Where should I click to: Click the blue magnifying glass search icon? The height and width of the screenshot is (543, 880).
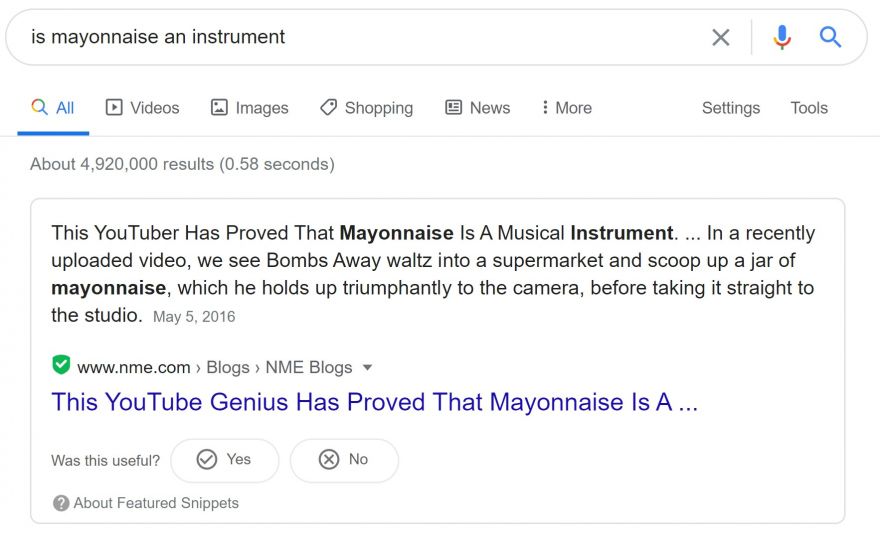click(830, 37)
